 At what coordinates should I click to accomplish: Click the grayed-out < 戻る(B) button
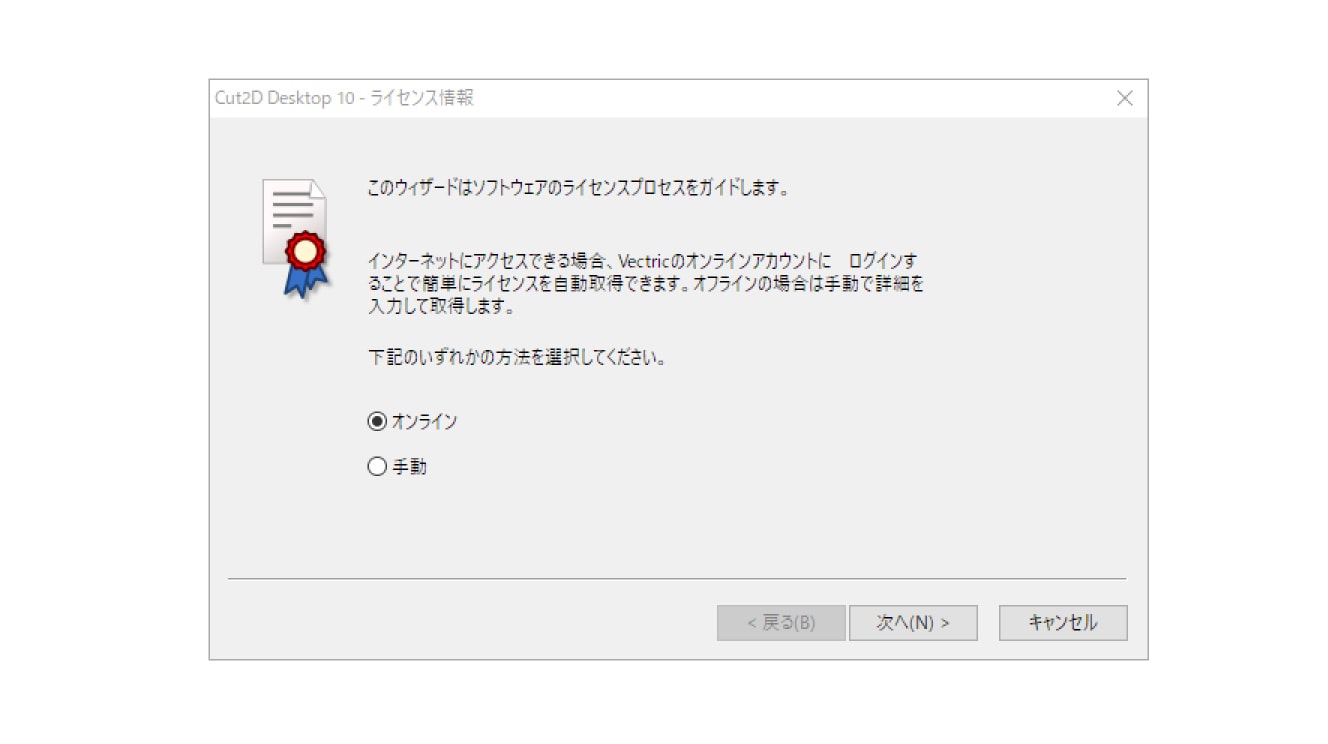781,622
